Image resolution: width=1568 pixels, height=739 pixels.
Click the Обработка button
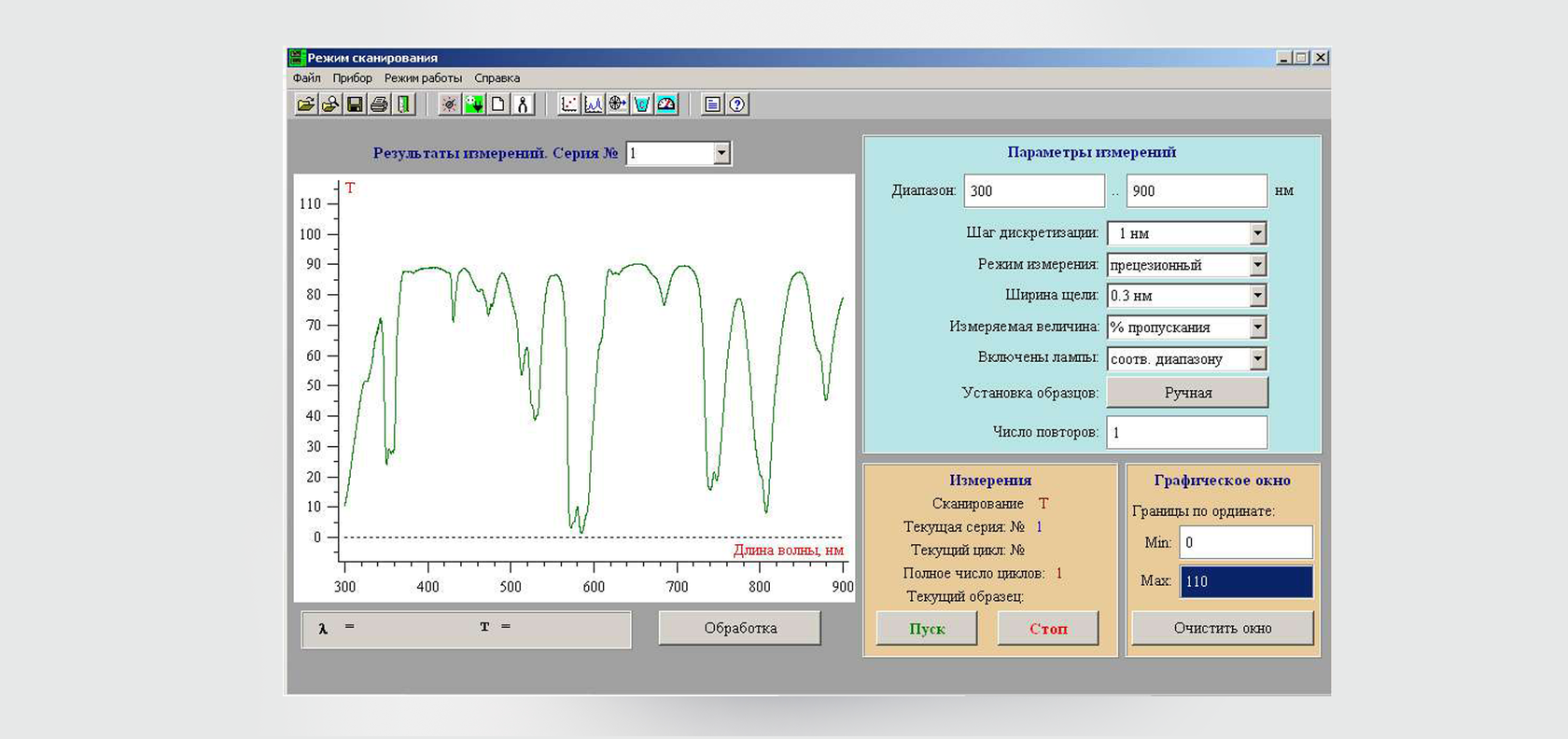pos(740,628)
